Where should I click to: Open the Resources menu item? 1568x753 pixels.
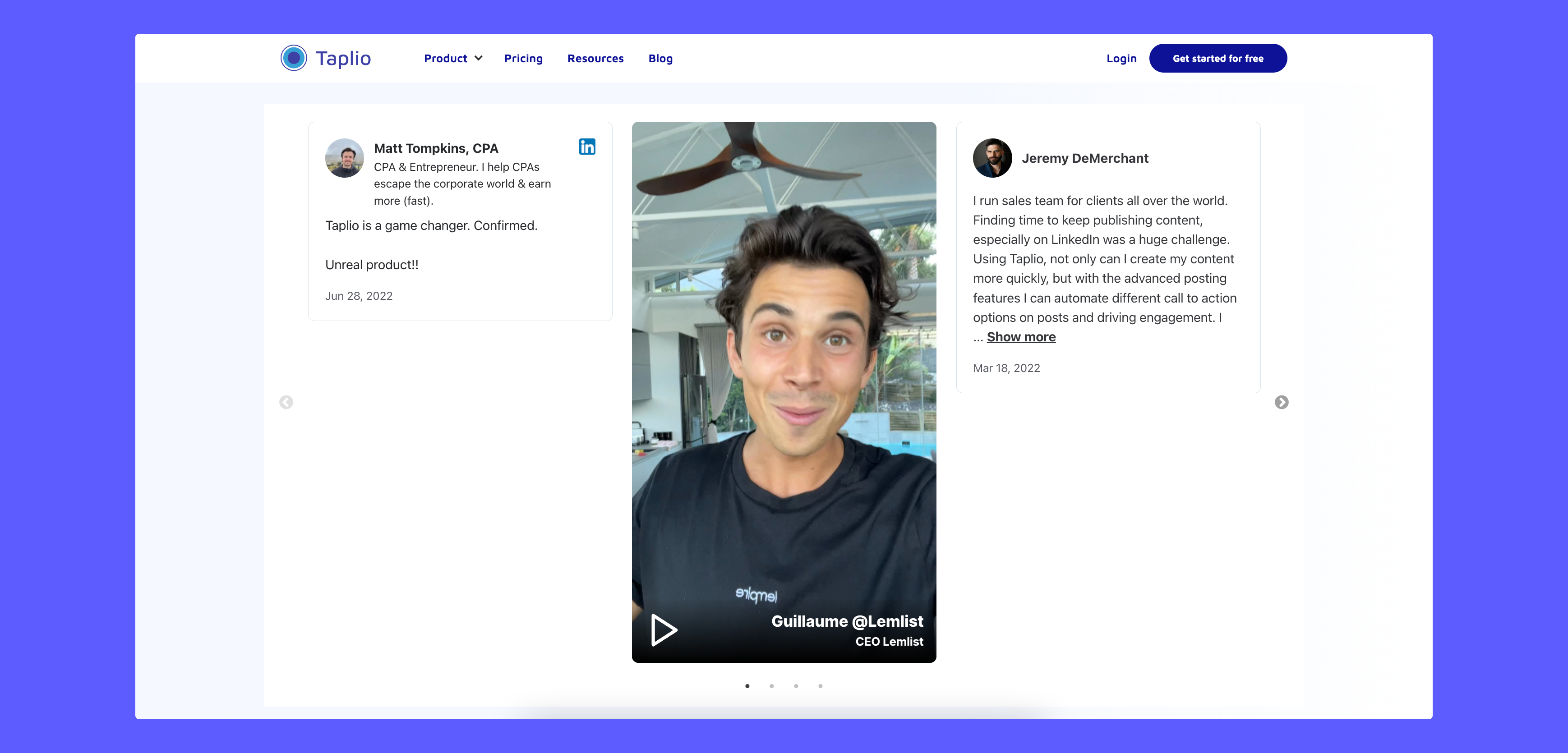tap(595, 58)
